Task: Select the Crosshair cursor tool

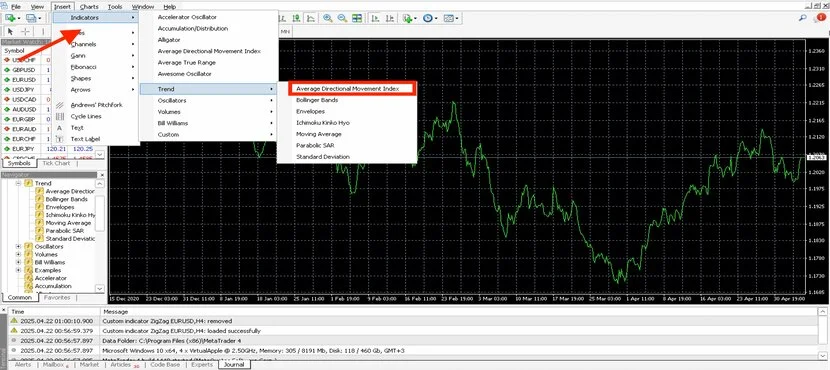Action: [25, 32]
